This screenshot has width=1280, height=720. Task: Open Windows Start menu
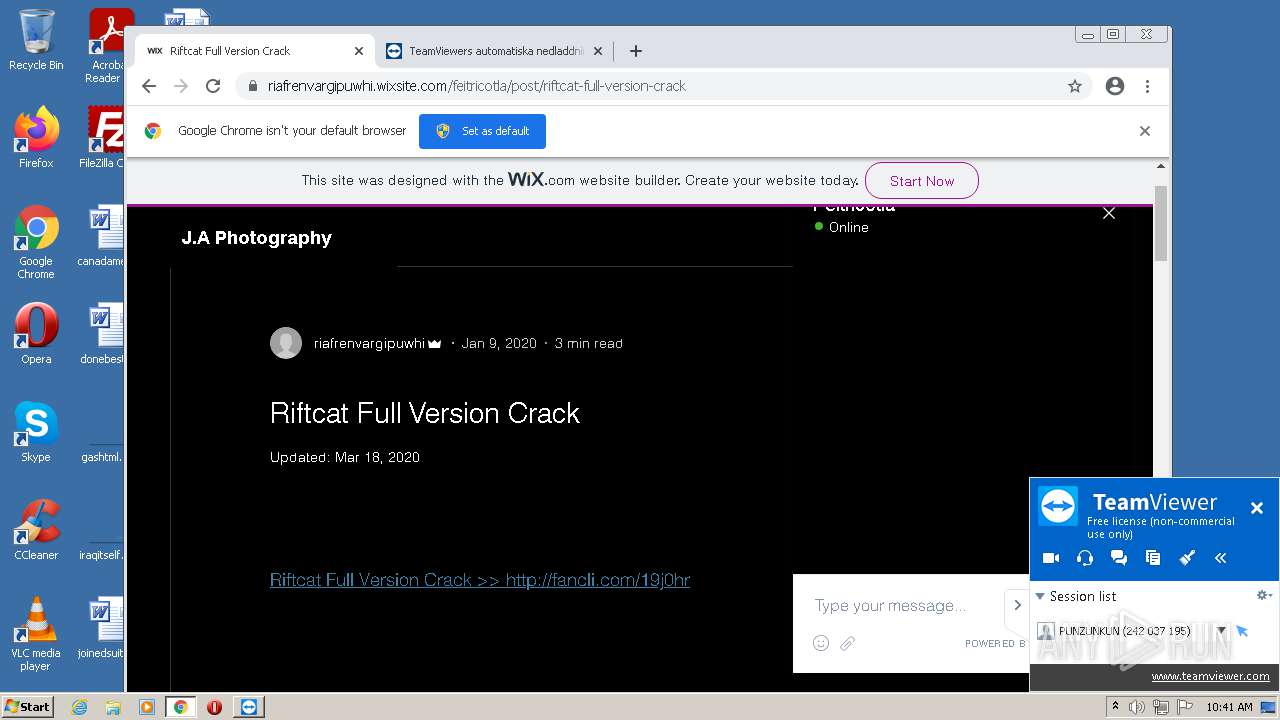[x=27, y=706]
